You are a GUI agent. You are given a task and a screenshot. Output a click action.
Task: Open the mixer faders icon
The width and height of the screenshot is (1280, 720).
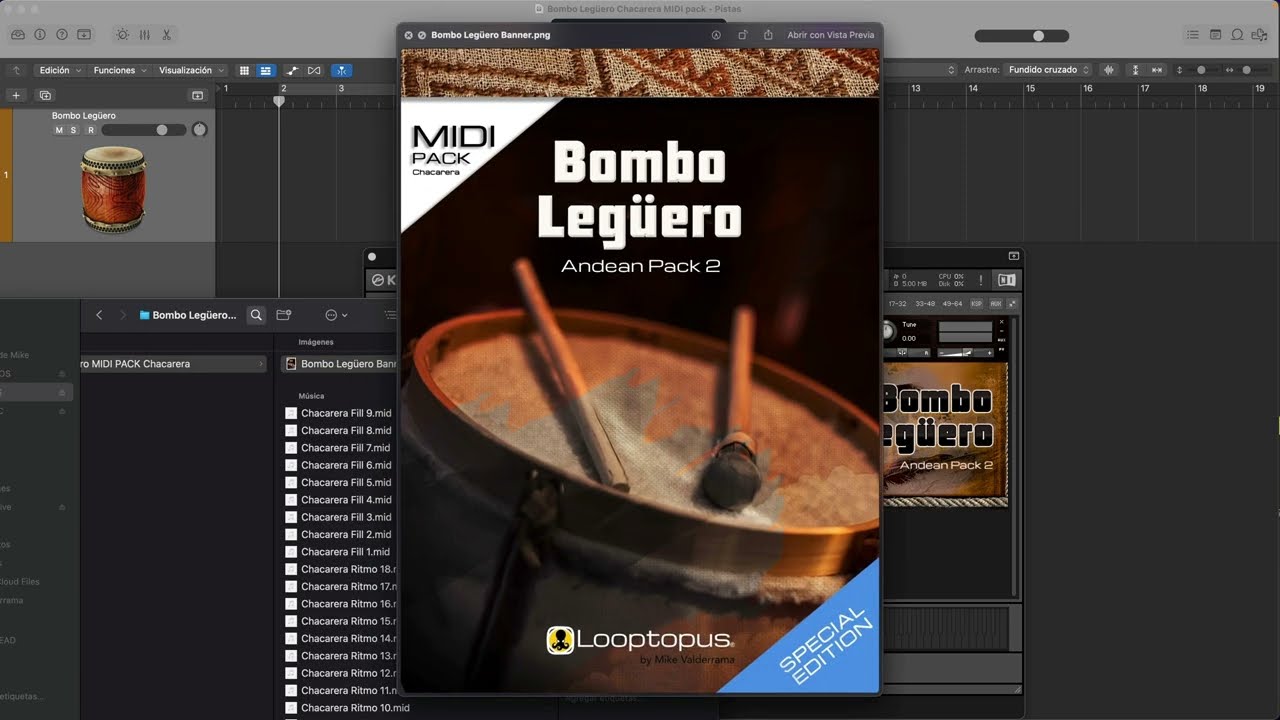tap(144, 34)
